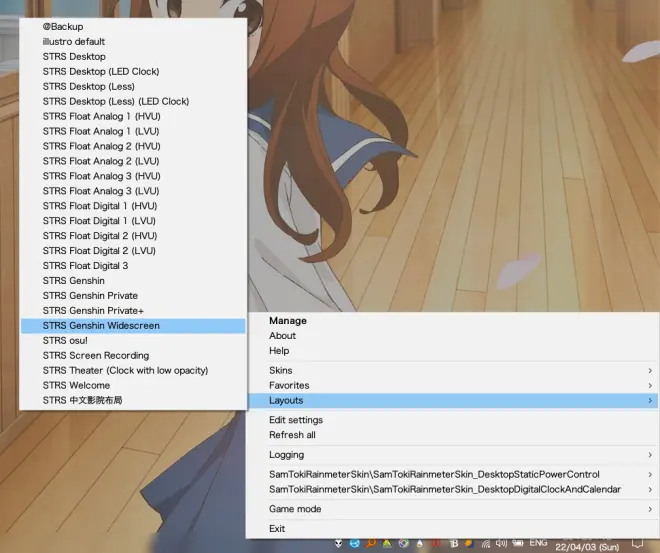Click Edit settings

[453, 420]
